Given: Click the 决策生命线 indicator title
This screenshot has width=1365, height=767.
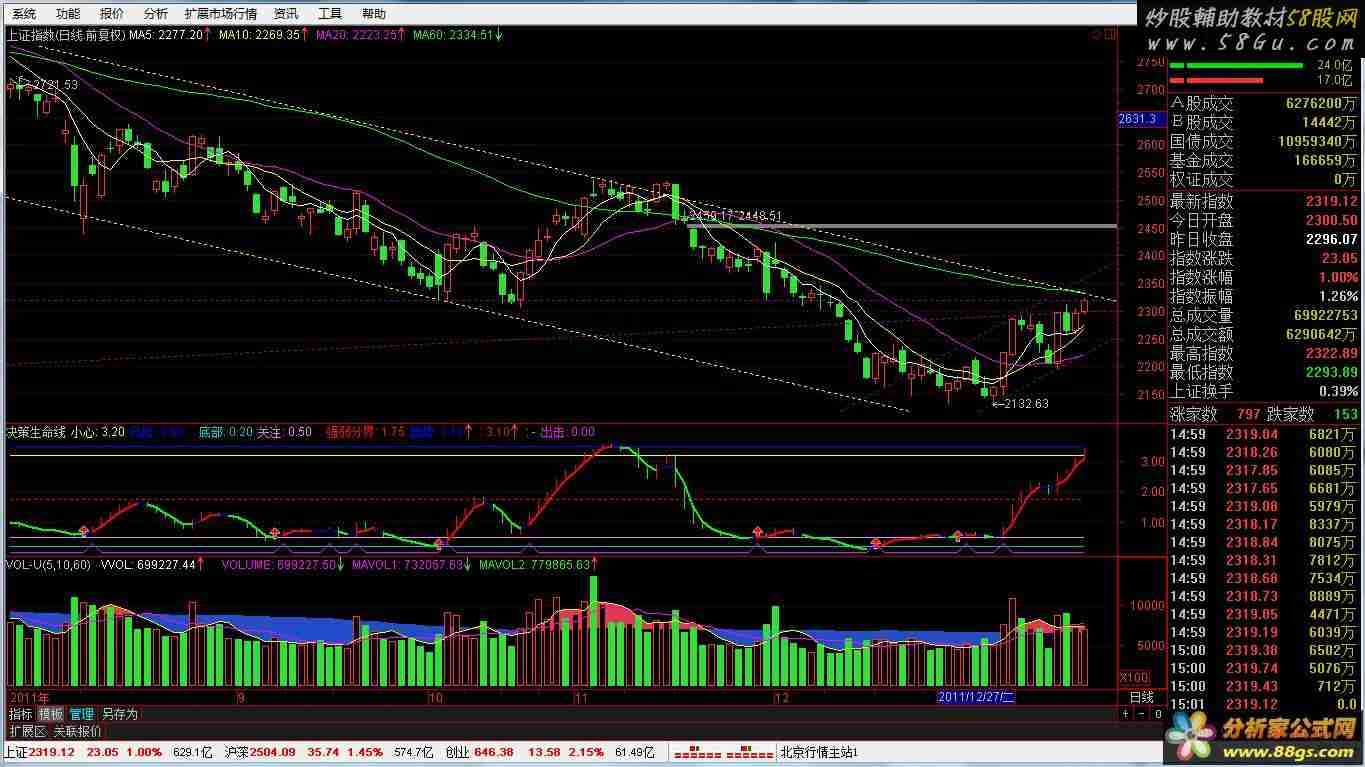Looking at the screenshot, I should point(36,432).
